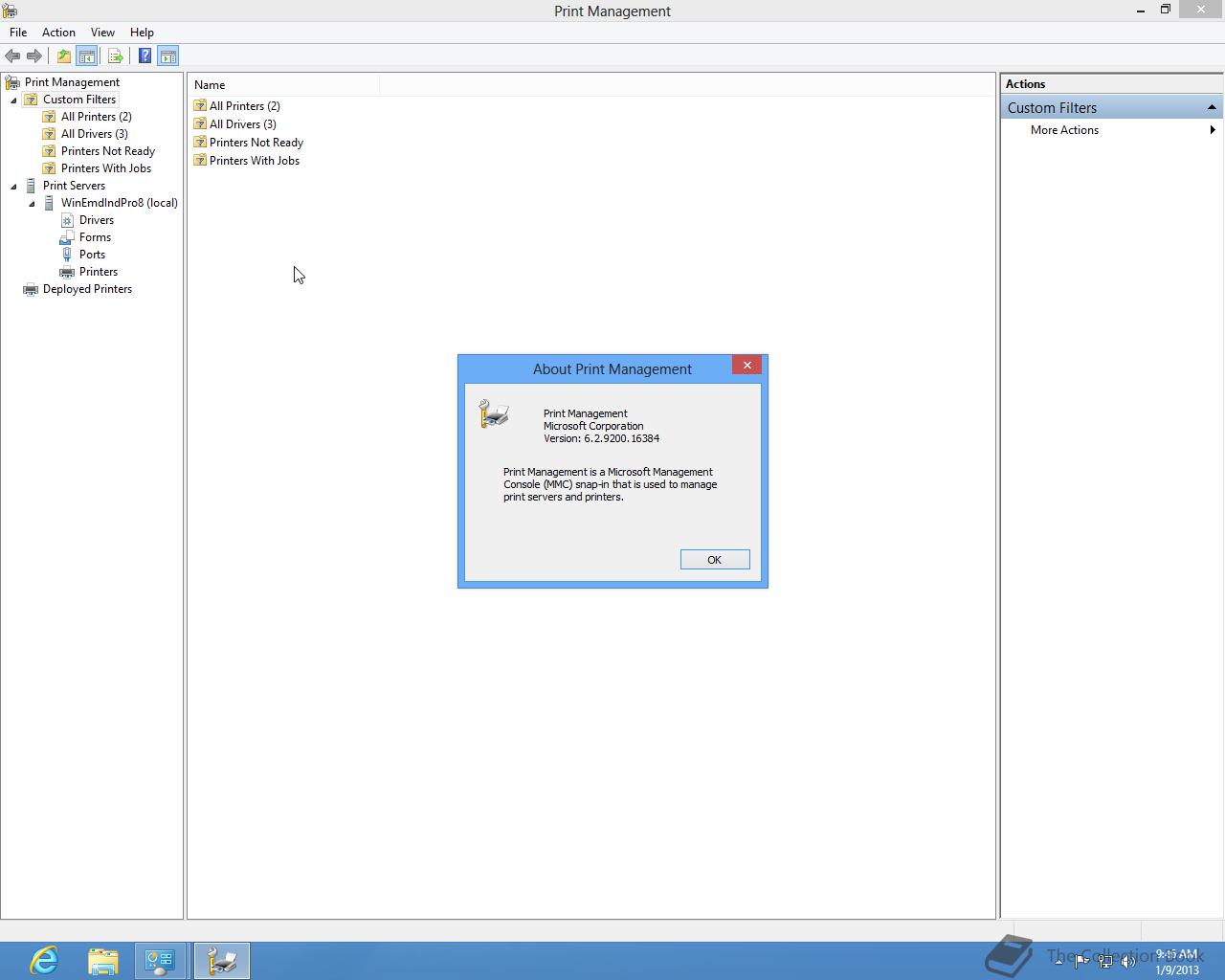The image size is (1225, 980).
Task: Open the File menu
Action: click(x=18, y=33)
